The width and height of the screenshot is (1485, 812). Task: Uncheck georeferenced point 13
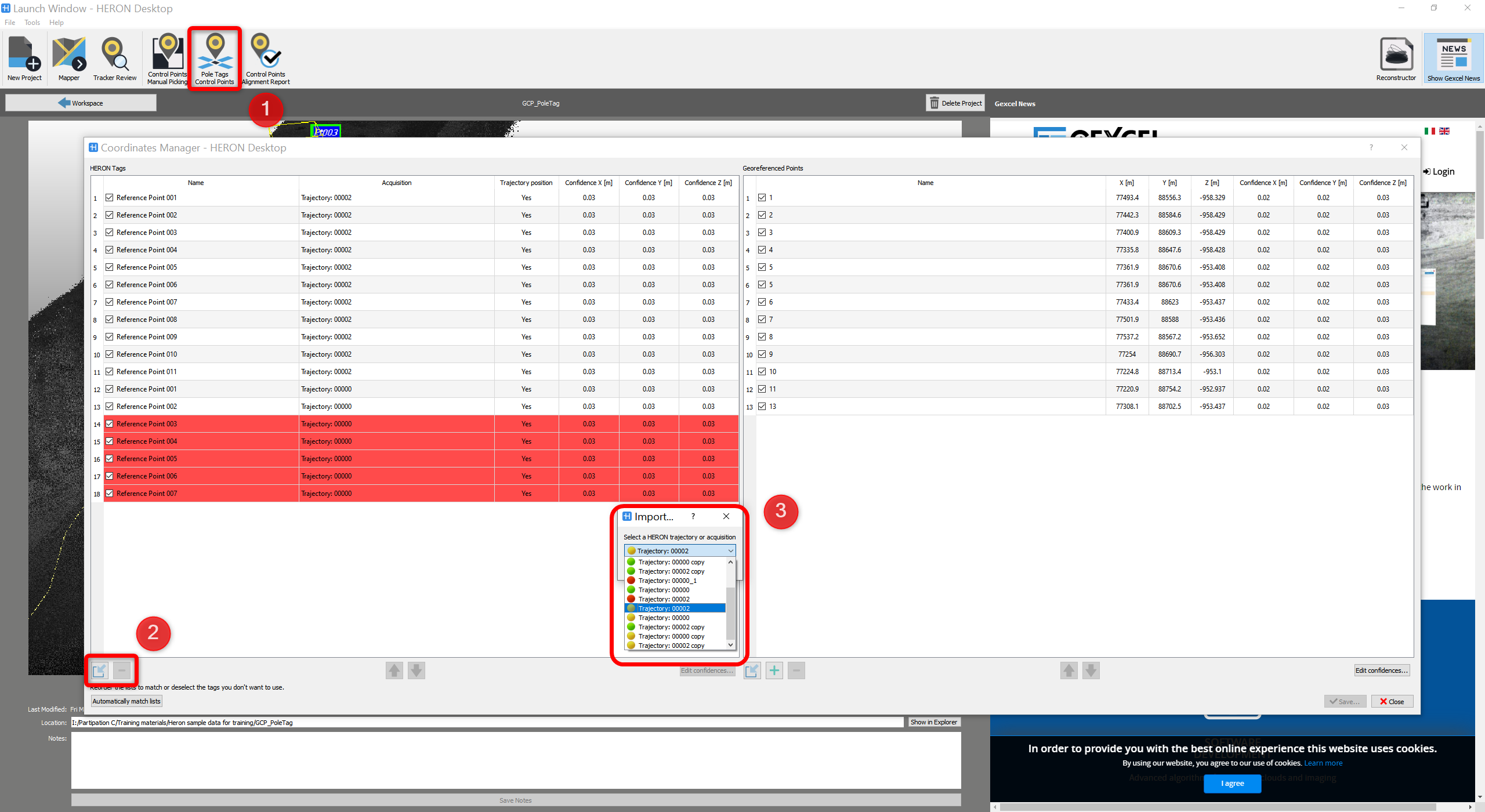point(762,407)
